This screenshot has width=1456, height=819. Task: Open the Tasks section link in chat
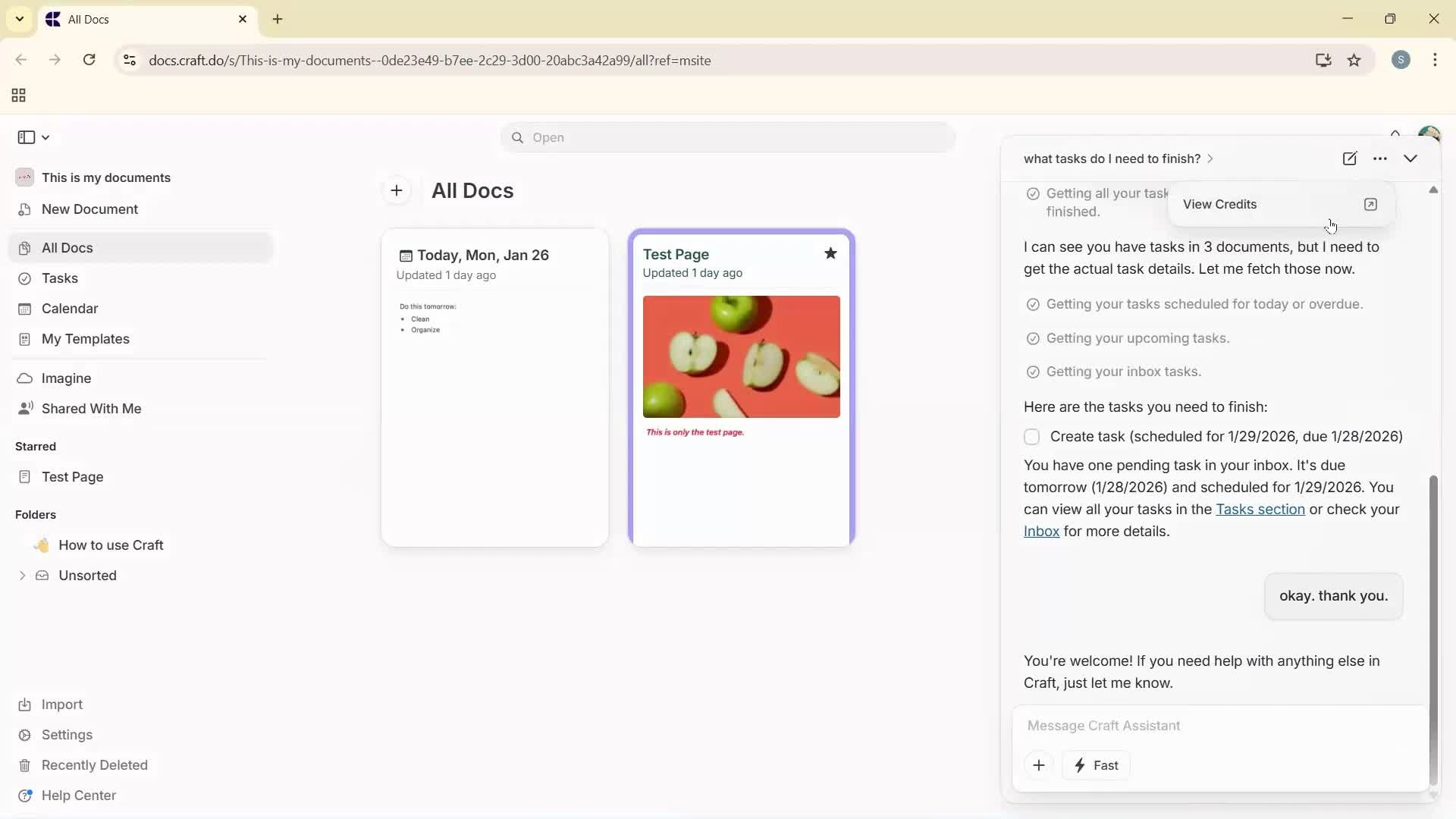[x=1261, y=509]
